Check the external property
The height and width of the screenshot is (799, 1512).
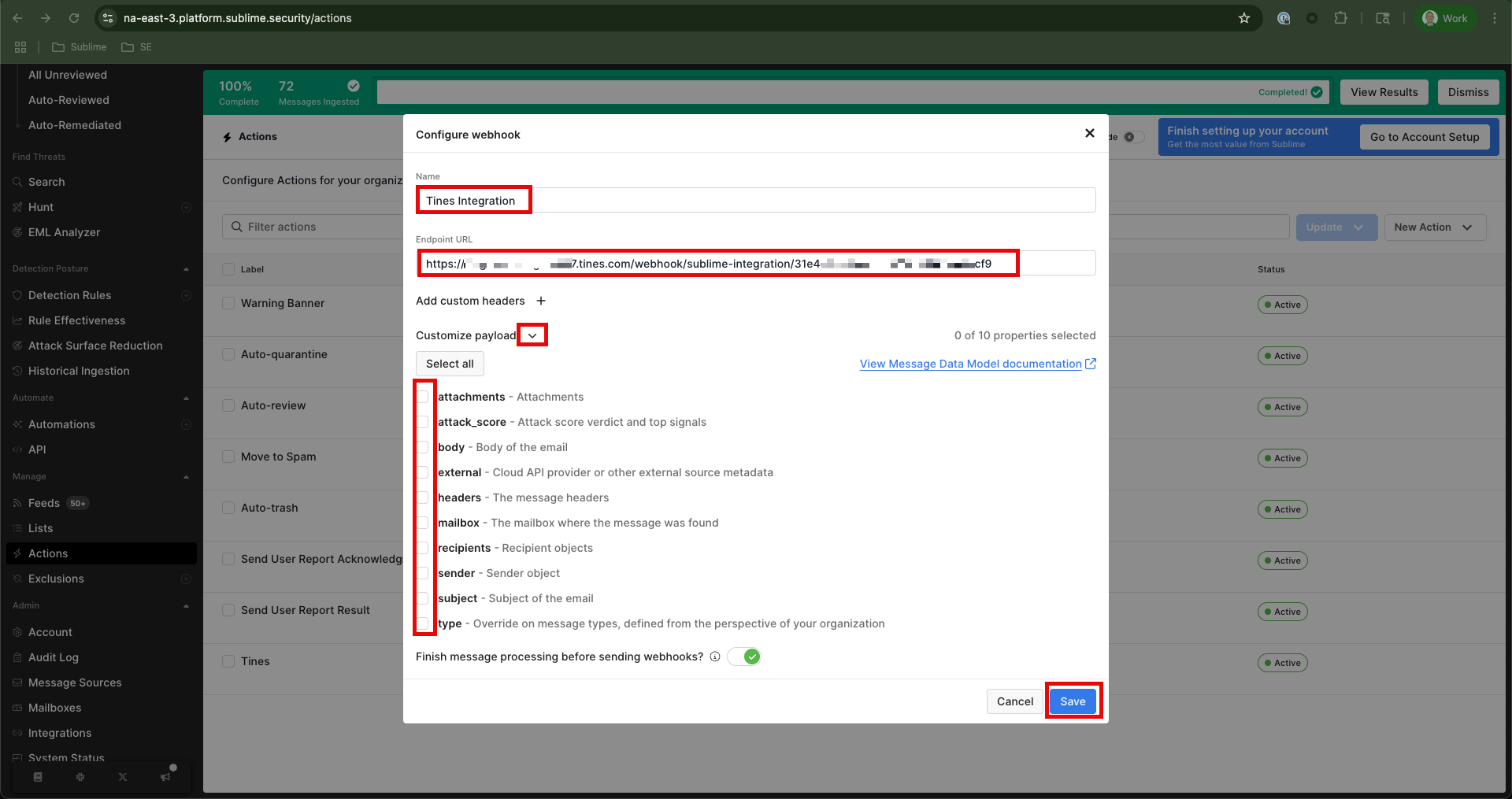pos(424,472)
